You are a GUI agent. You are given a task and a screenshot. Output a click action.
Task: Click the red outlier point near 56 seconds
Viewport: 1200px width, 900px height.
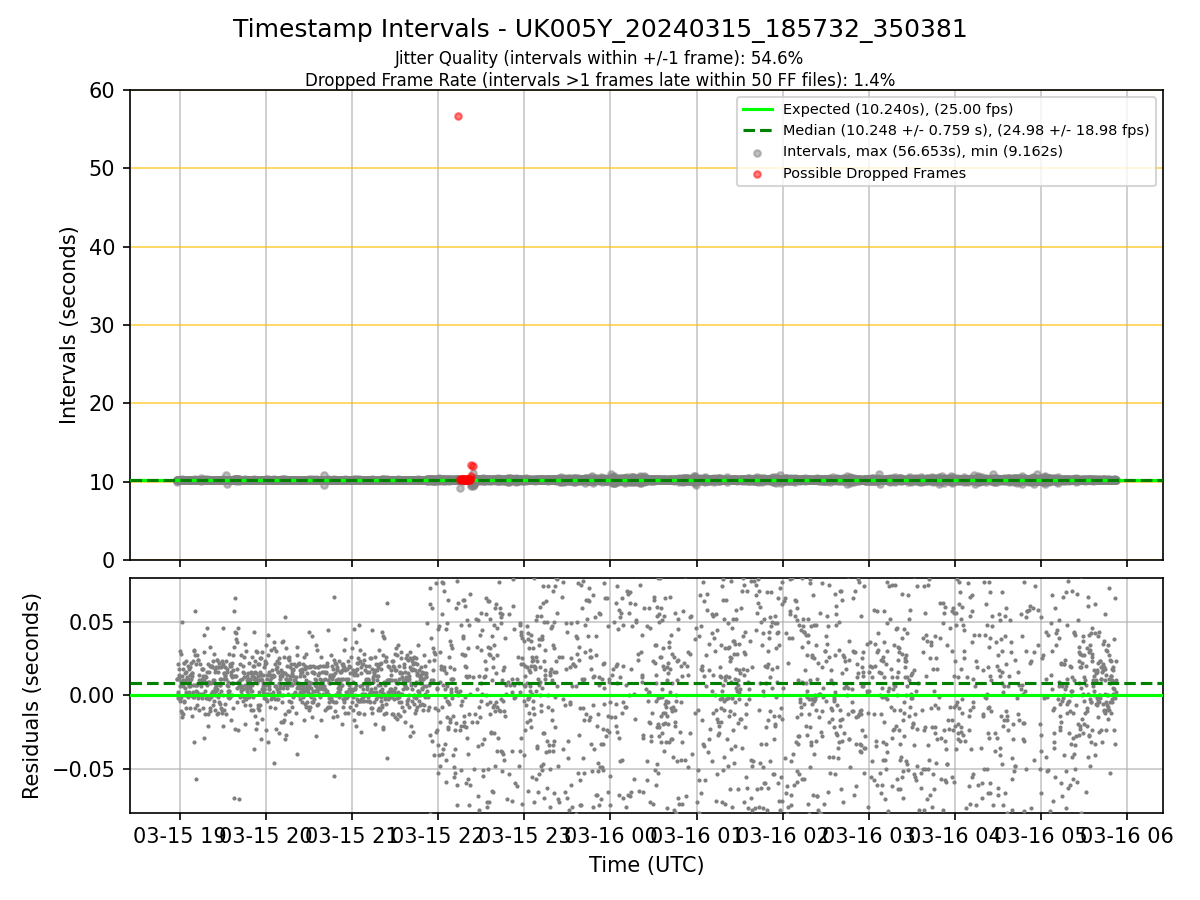click(x=458, y=116)
